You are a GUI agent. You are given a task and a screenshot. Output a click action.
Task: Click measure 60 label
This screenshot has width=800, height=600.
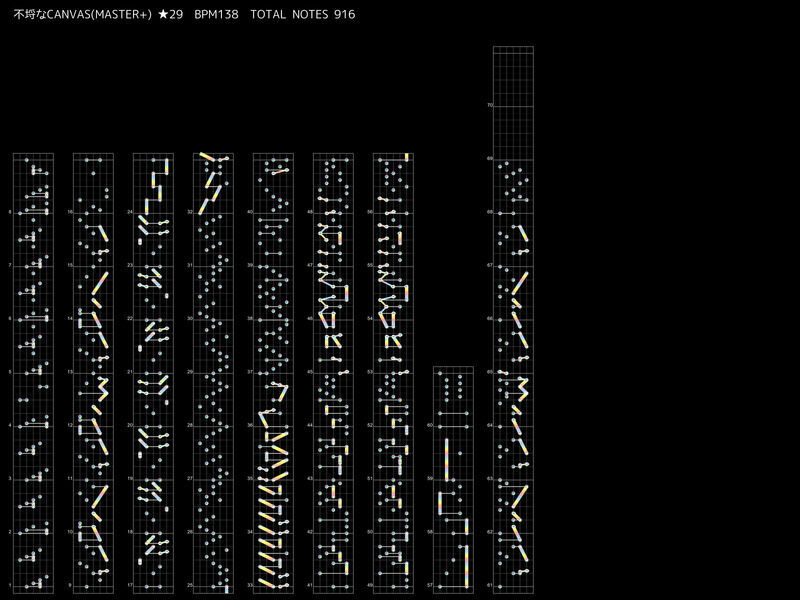pyautogui.click(x=429, y=425)
